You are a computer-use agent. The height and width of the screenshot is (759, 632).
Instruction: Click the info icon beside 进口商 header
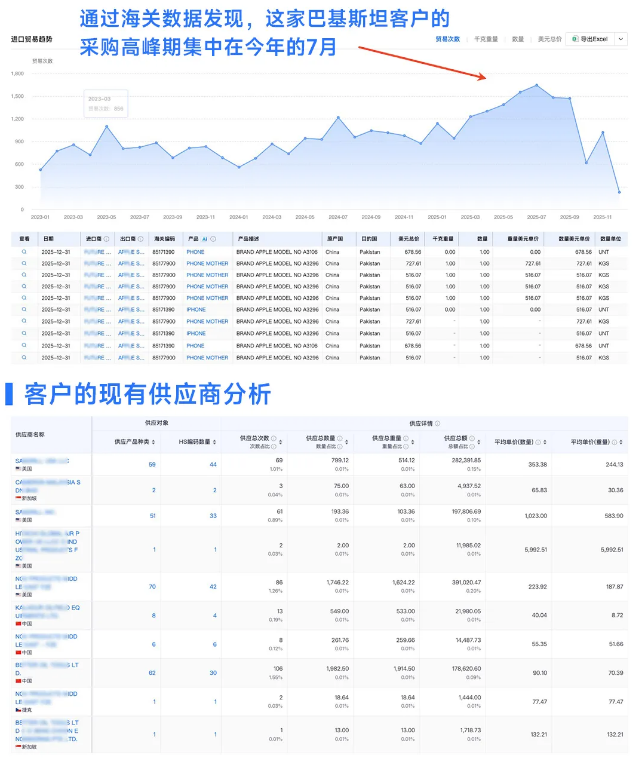[x=106, y=239]
